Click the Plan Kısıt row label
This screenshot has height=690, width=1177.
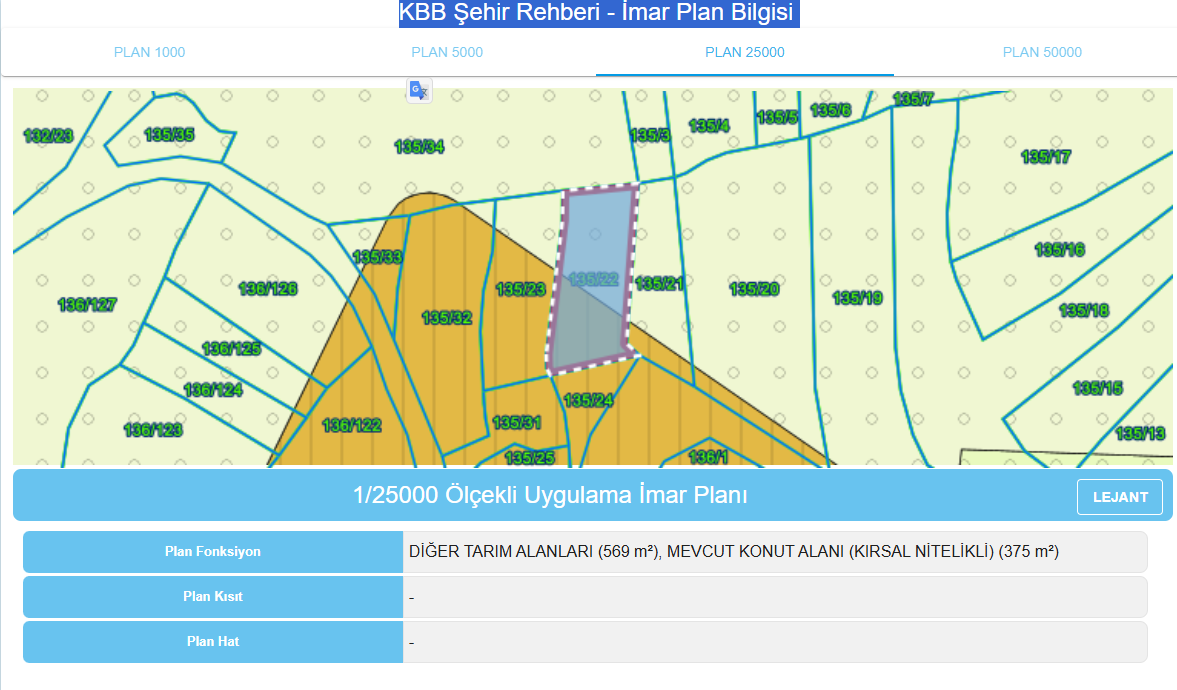tap(213, 597)
